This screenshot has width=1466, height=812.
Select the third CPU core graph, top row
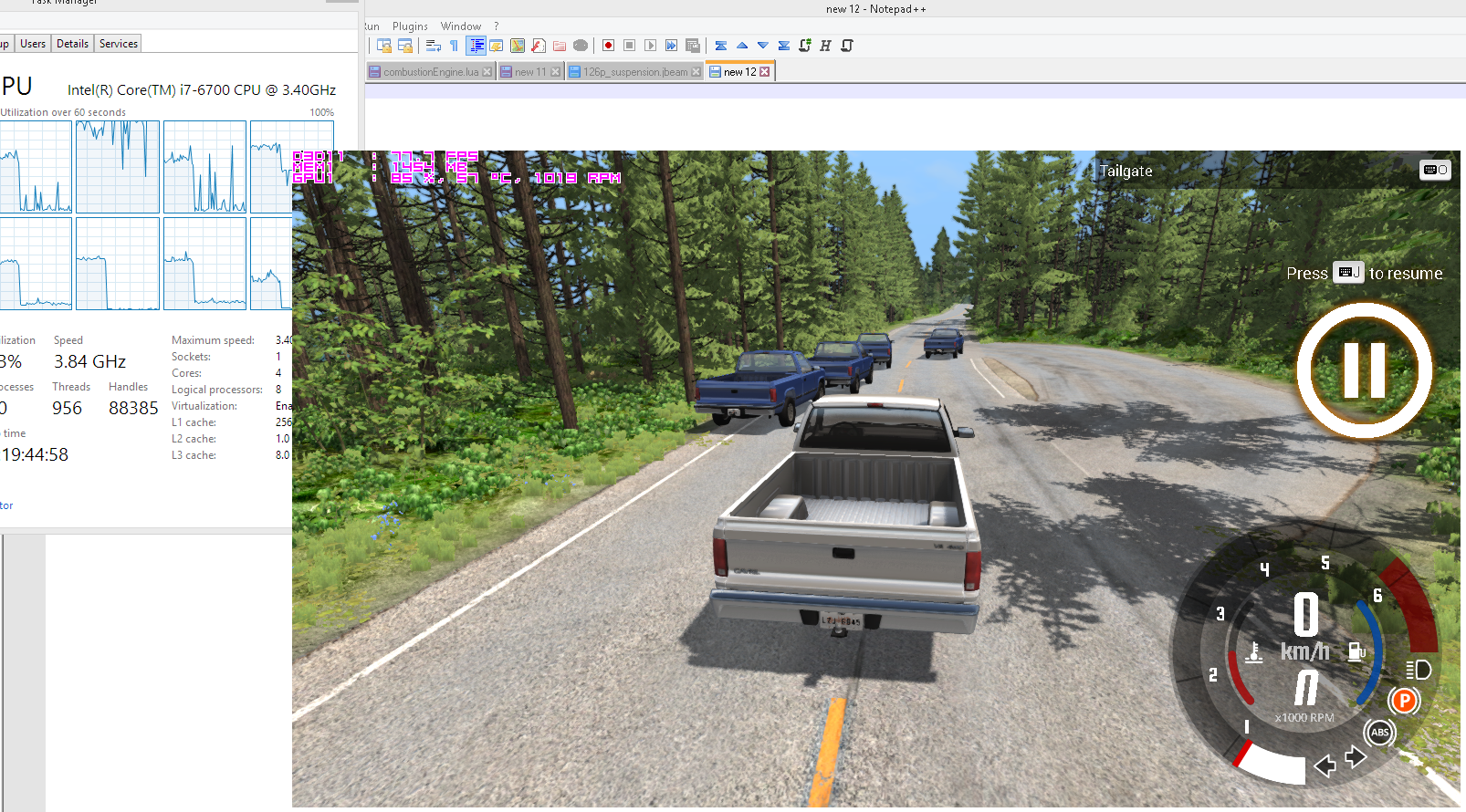coord(204,167)
